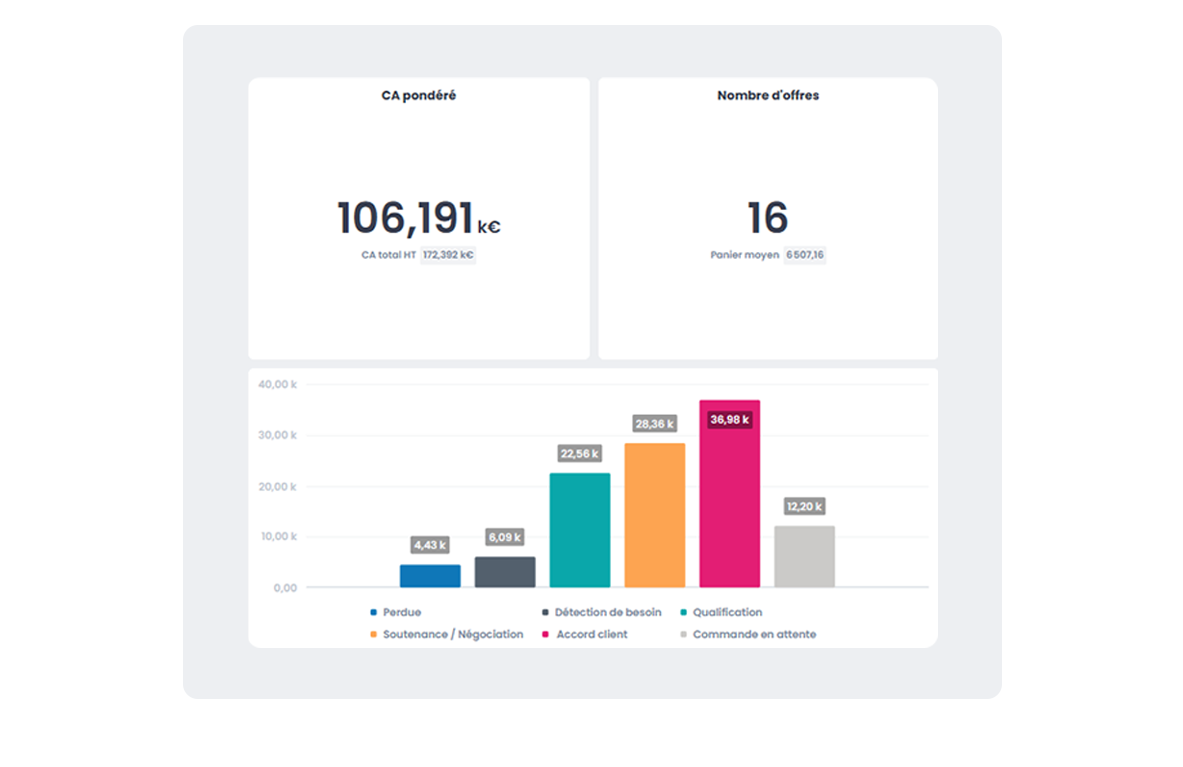
Task: Click the blue Perdue bar
Action: point(430,576)
